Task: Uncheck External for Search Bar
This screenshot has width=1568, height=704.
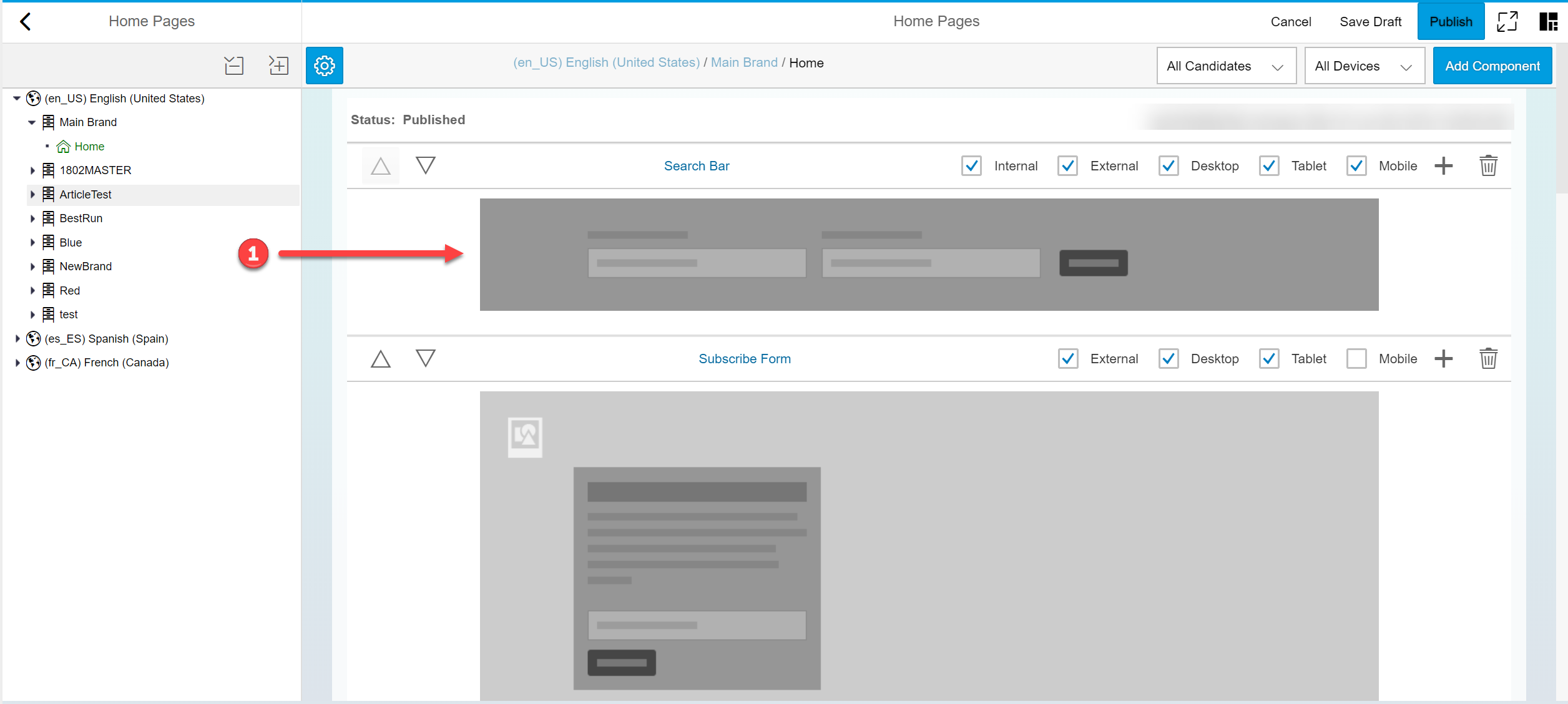Action: (1068, 166)
